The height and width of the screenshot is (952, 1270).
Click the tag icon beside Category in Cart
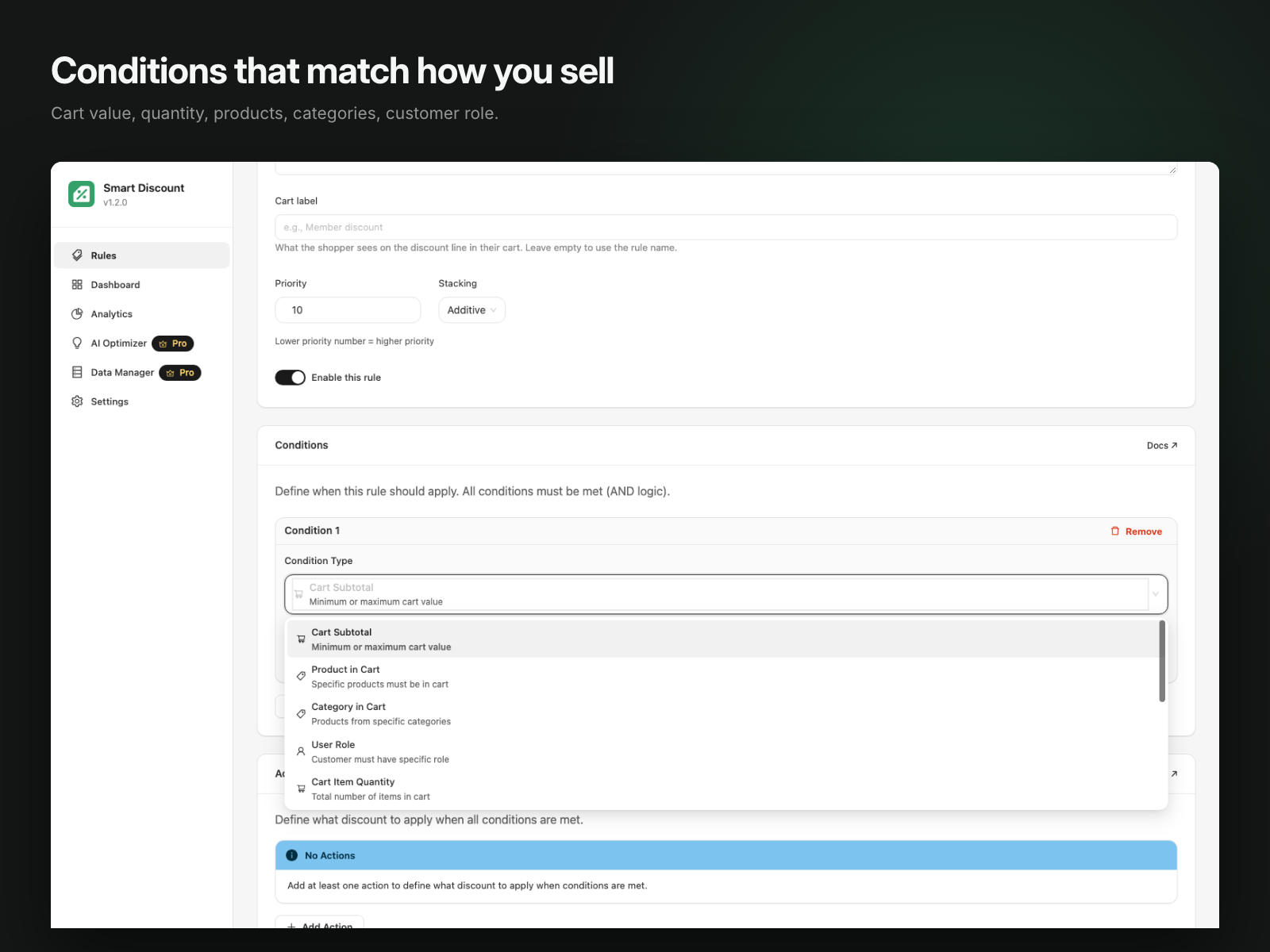301,713
